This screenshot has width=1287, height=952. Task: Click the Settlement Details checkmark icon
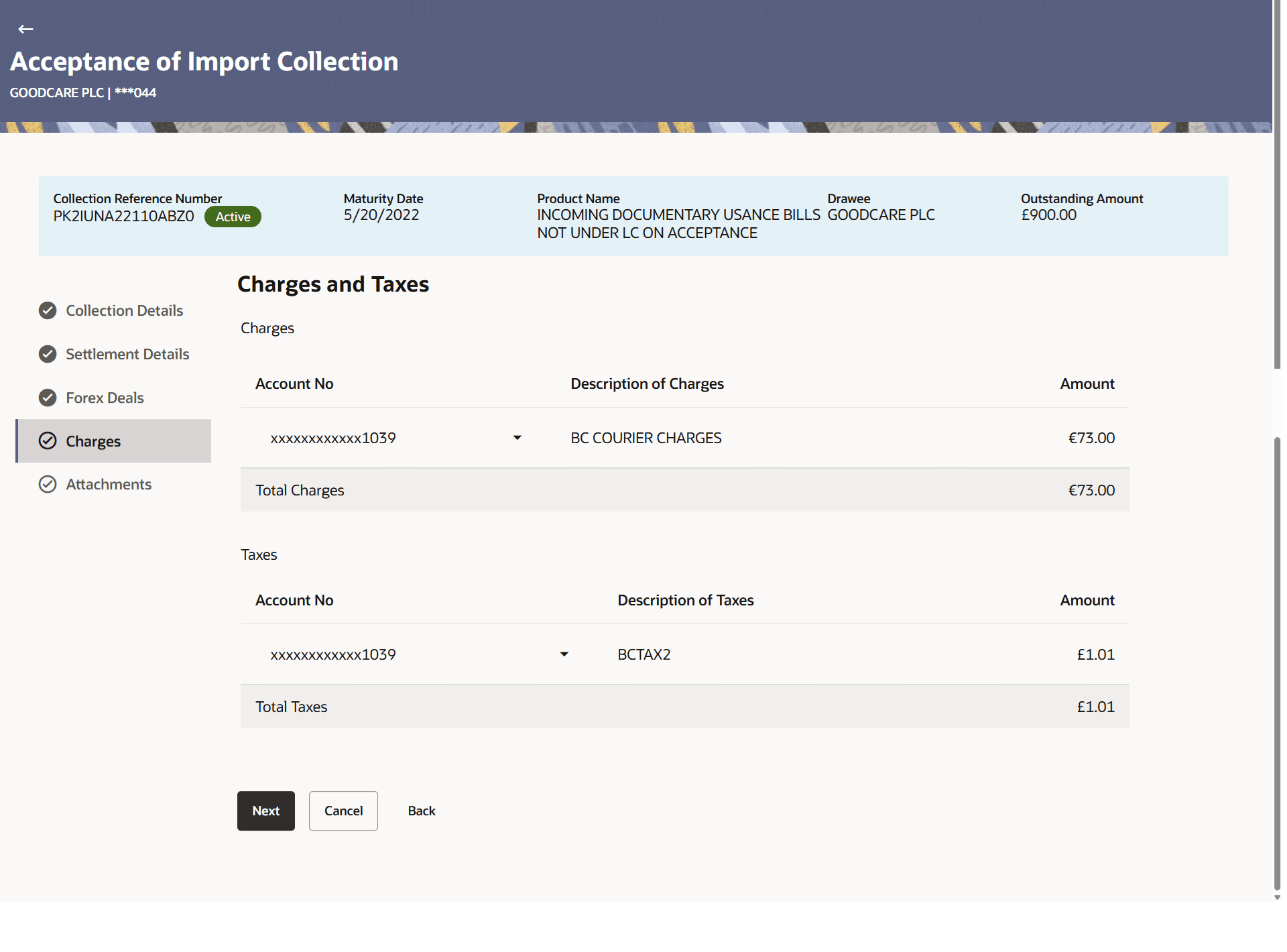click(48, 354)
